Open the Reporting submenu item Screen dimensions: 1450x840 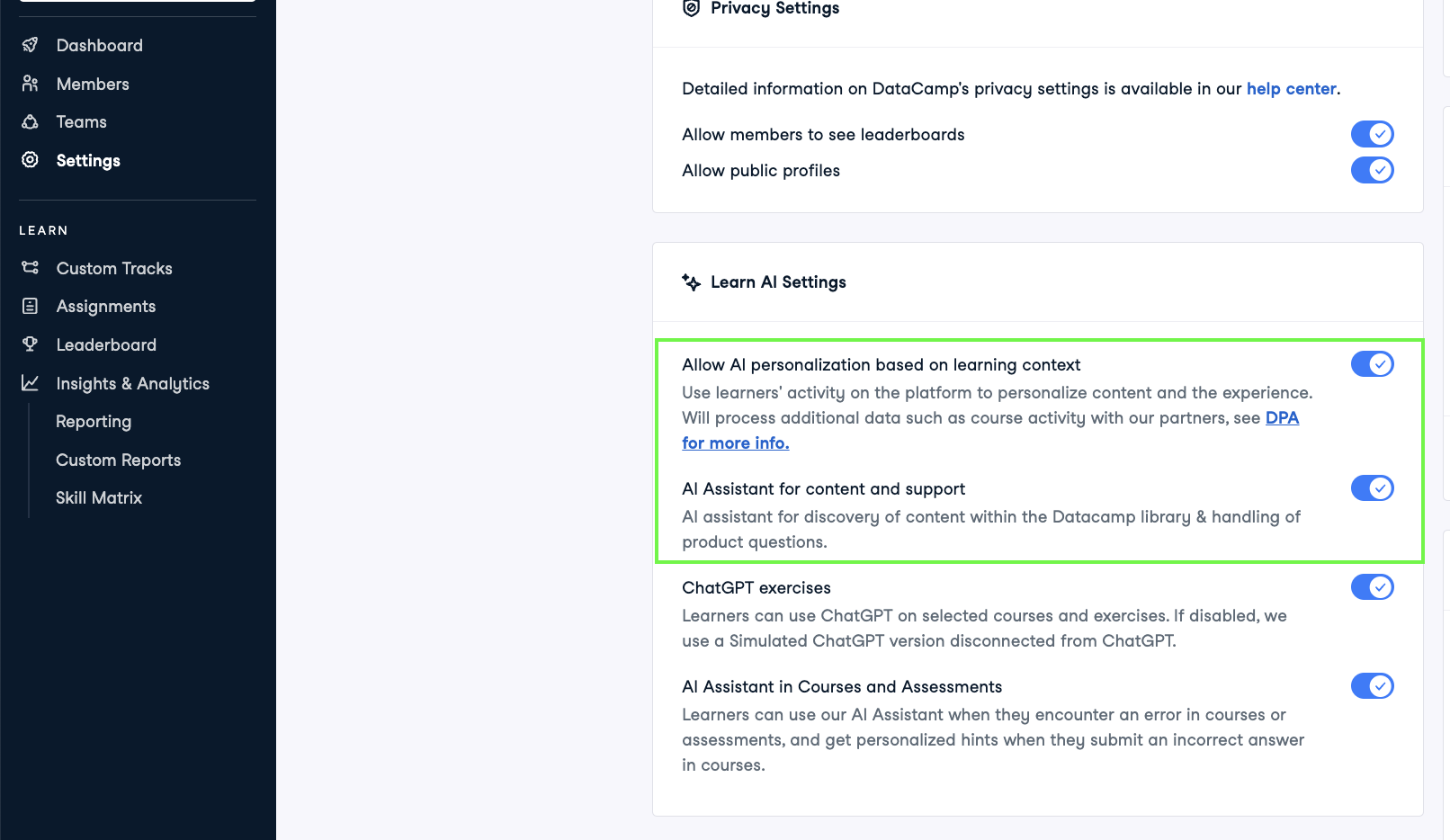click(x=94, y=422)
